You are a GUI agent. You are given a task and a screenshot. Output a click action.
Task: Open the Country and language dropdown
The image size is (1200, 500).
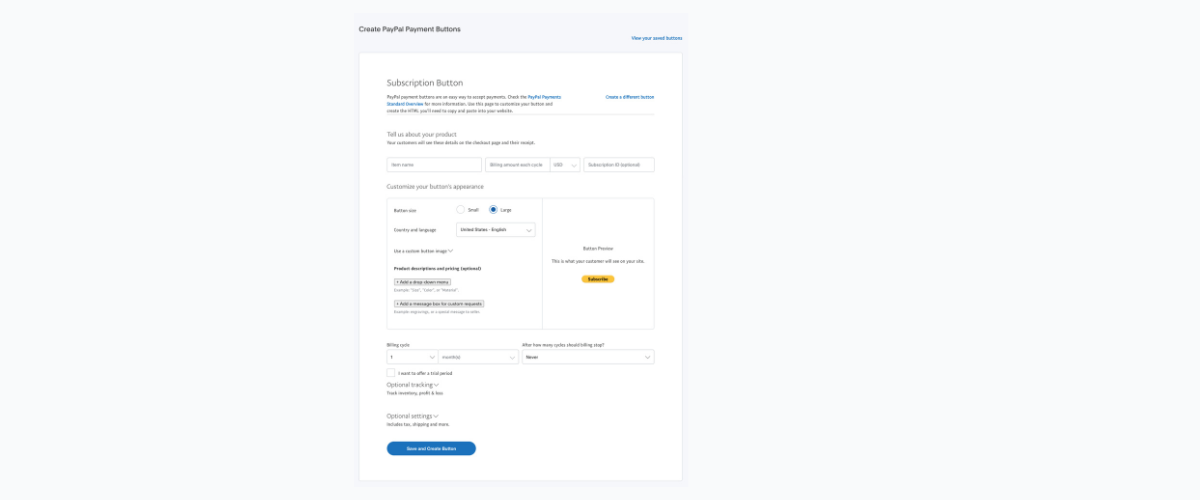(x=489, y=230)
